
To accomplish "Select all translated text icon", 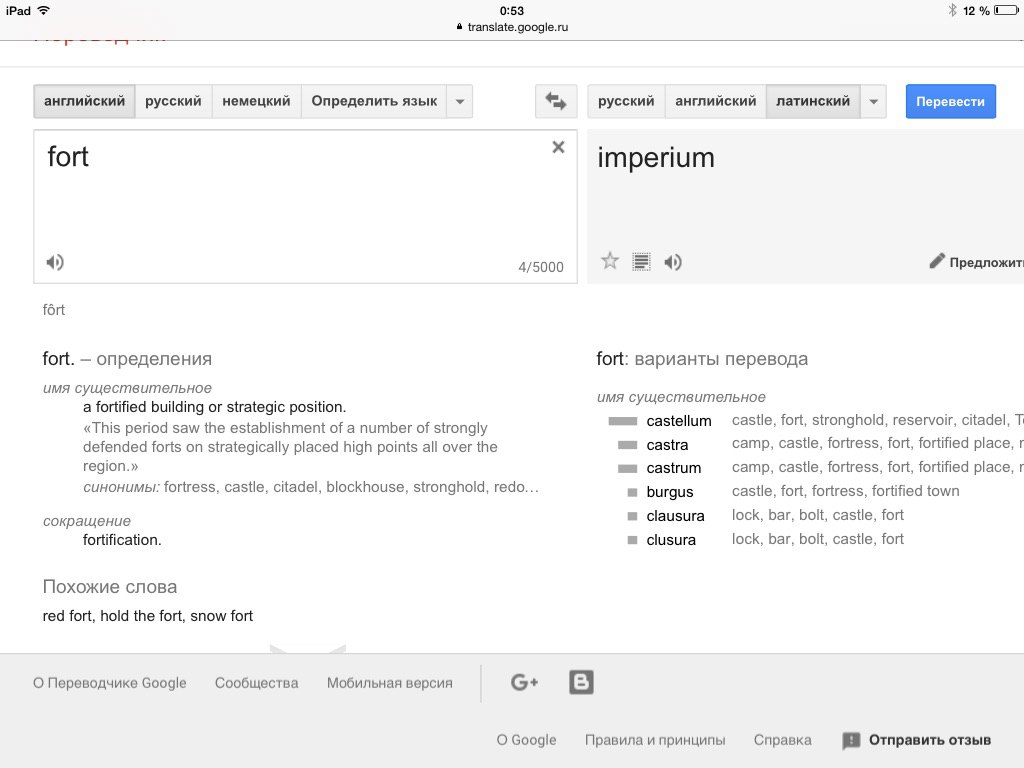I will 642,262.
